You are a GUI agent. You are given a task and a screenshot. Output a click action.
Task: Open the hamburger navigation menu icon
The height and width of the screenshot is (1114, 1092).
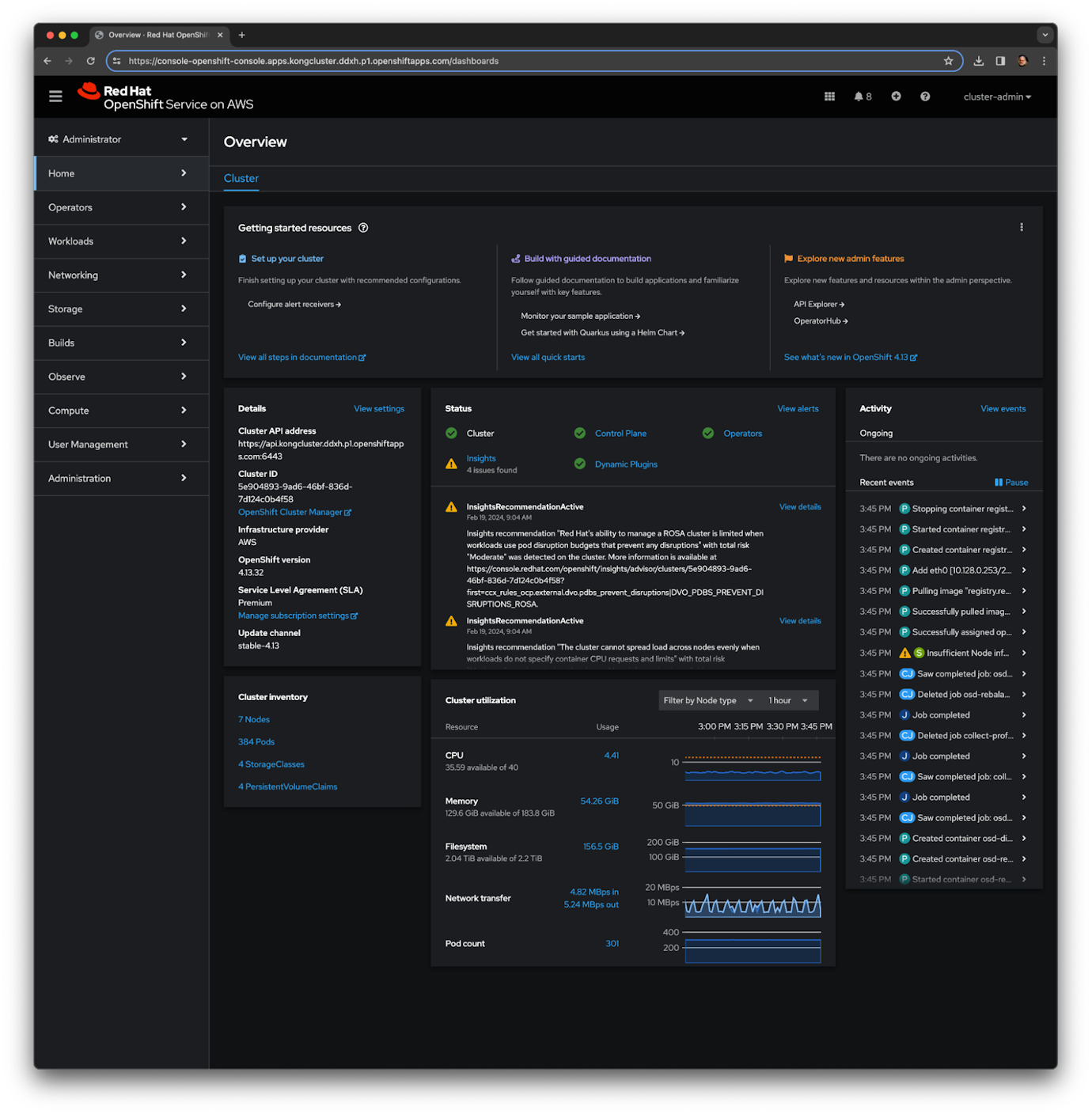[x=55, y=96]
